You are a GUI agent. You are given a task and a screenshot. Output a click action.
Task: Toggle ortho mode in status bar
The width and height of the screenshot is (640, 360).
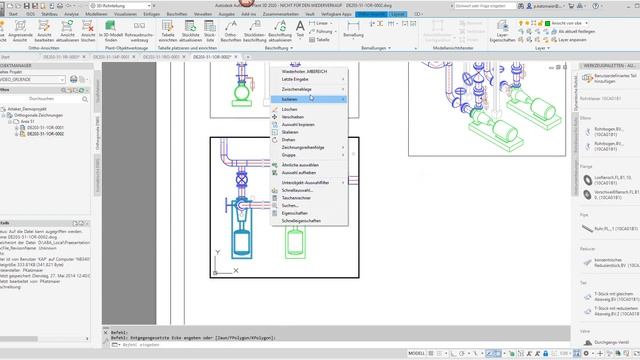(453, 353)
